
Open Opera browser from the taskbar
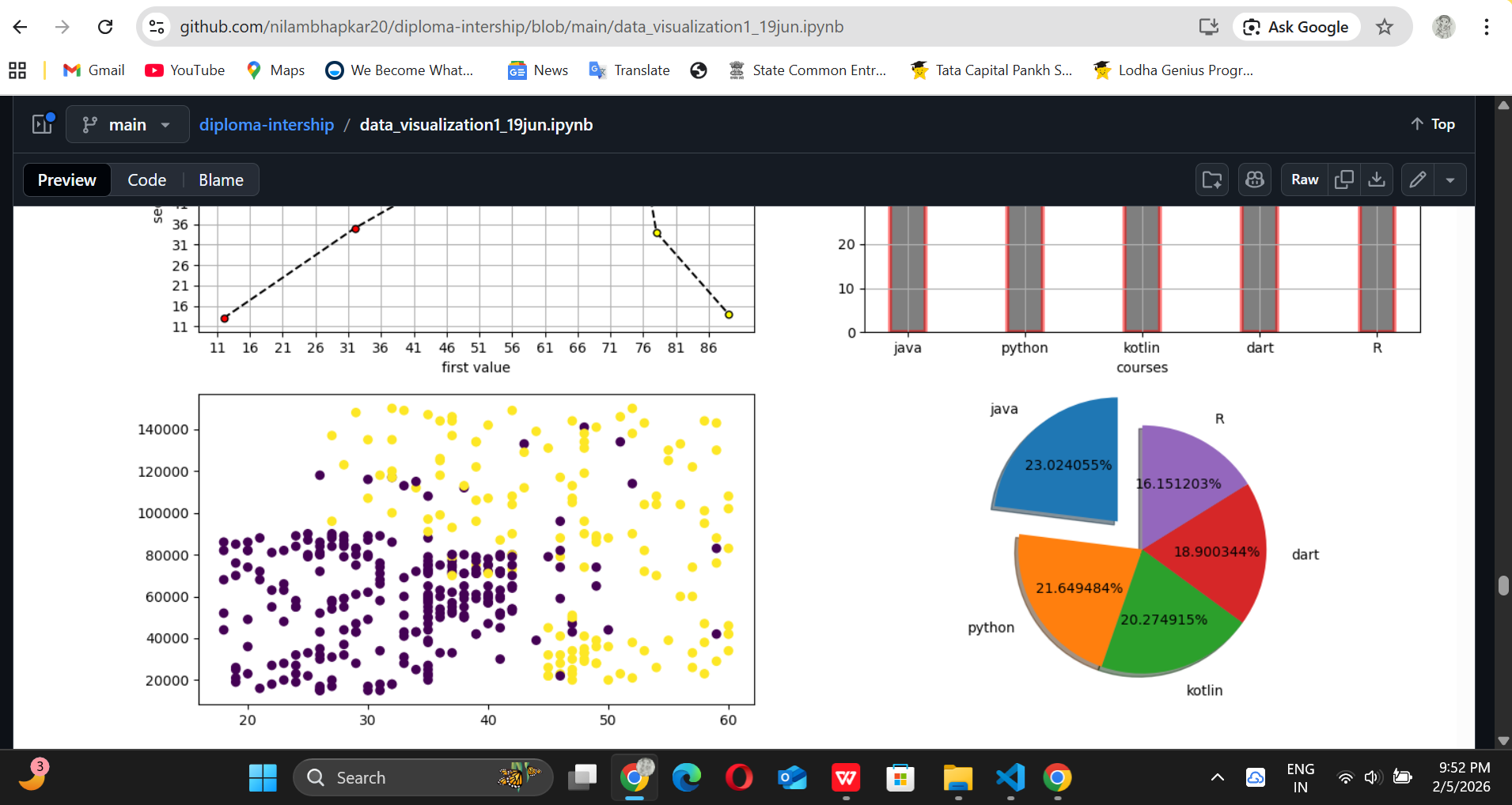pyautogui.click(x=738, y=777)
